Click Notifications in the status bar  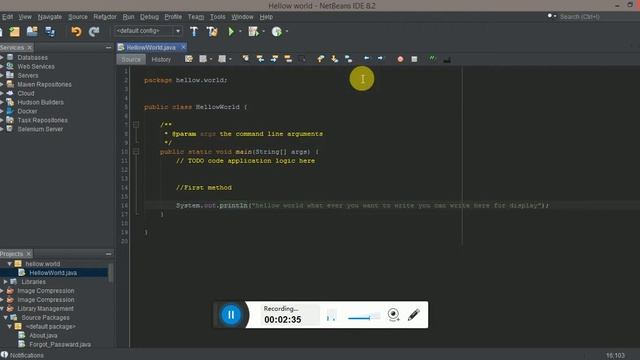point(22,356)
